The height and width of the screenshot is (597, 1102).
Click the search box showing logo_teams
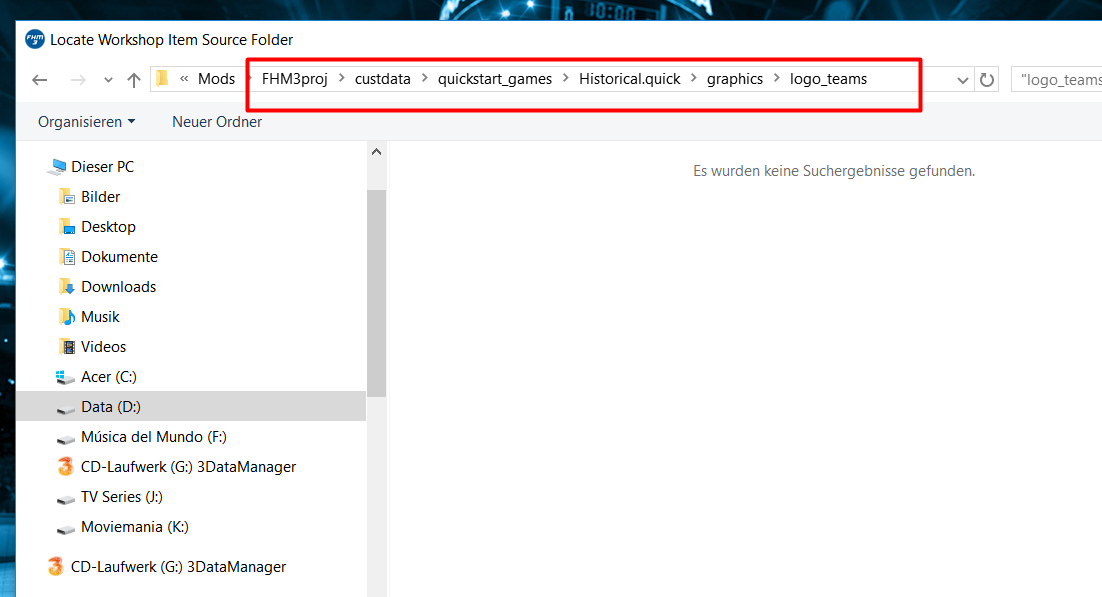click(x=1060, y=80)
